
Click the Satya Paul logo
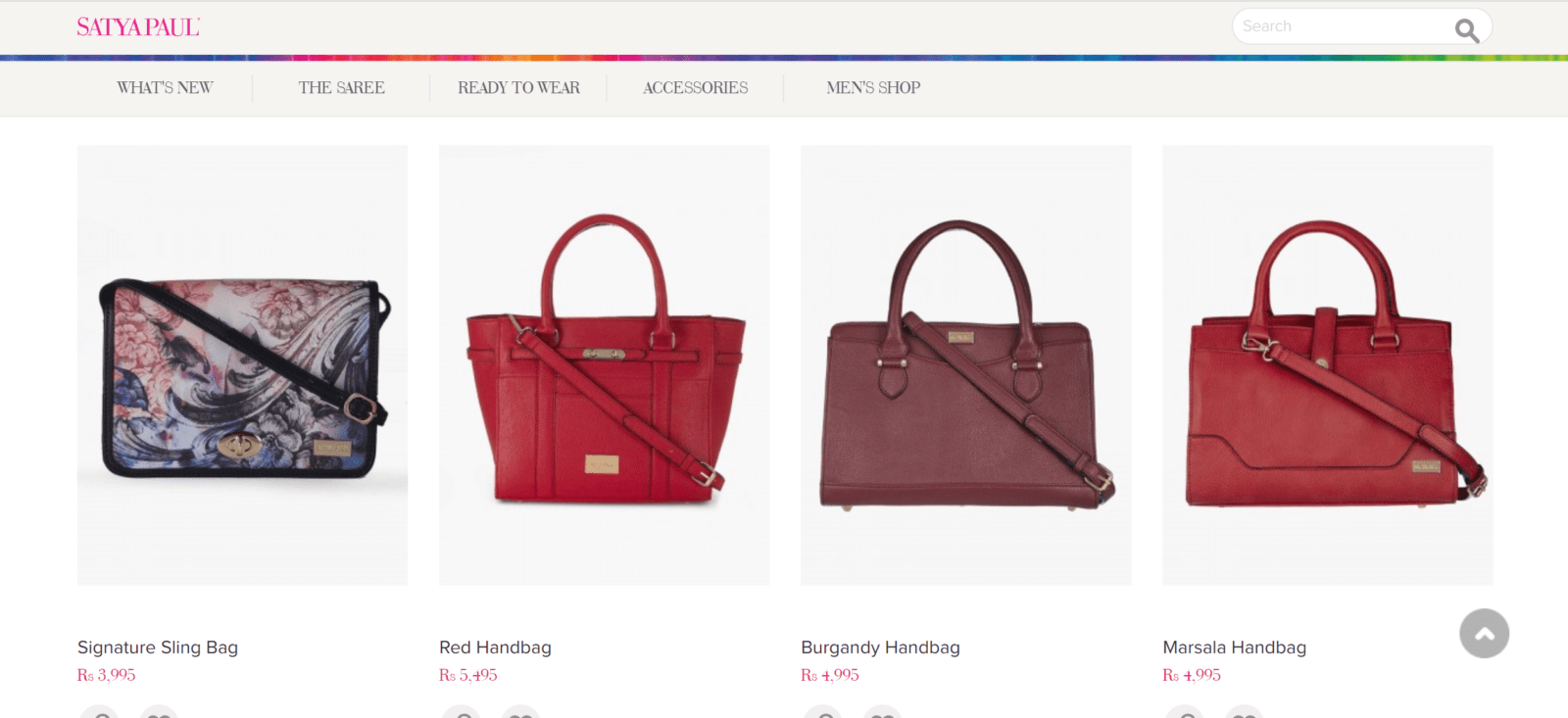click(x=138, y=27)
